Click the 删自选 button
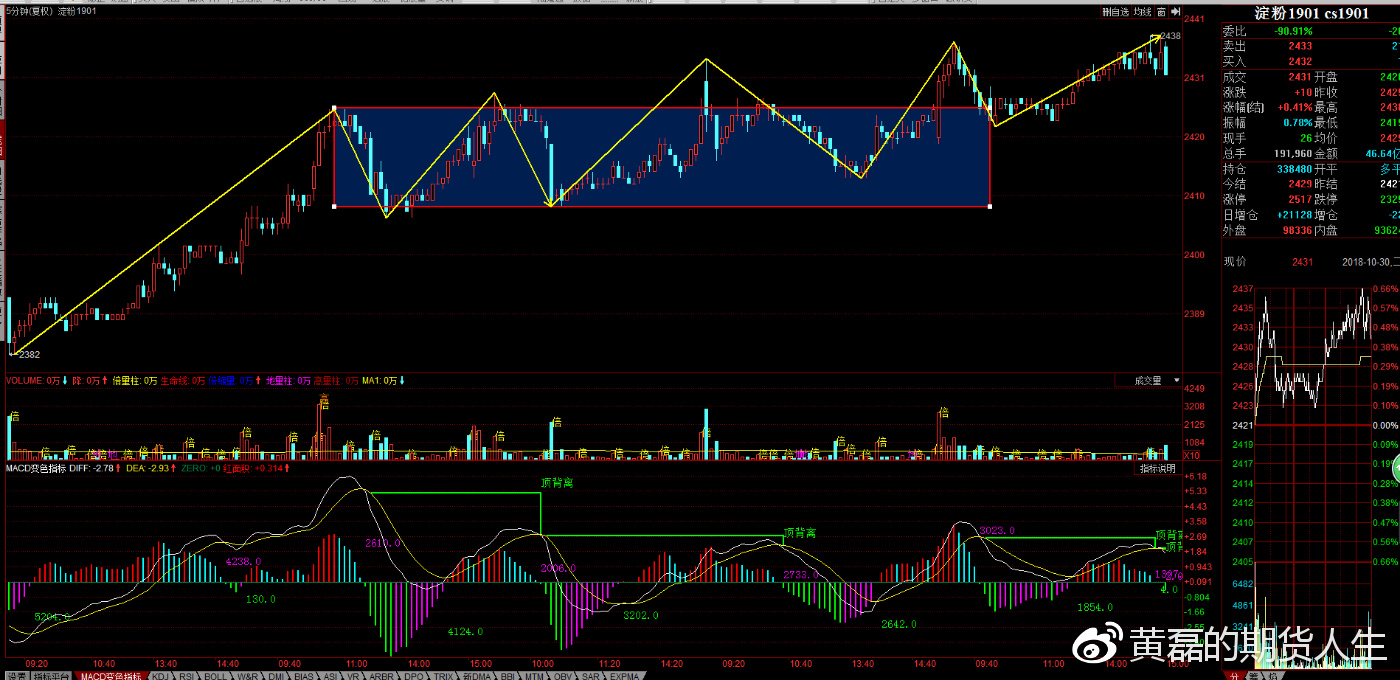 pos(1115,12)
